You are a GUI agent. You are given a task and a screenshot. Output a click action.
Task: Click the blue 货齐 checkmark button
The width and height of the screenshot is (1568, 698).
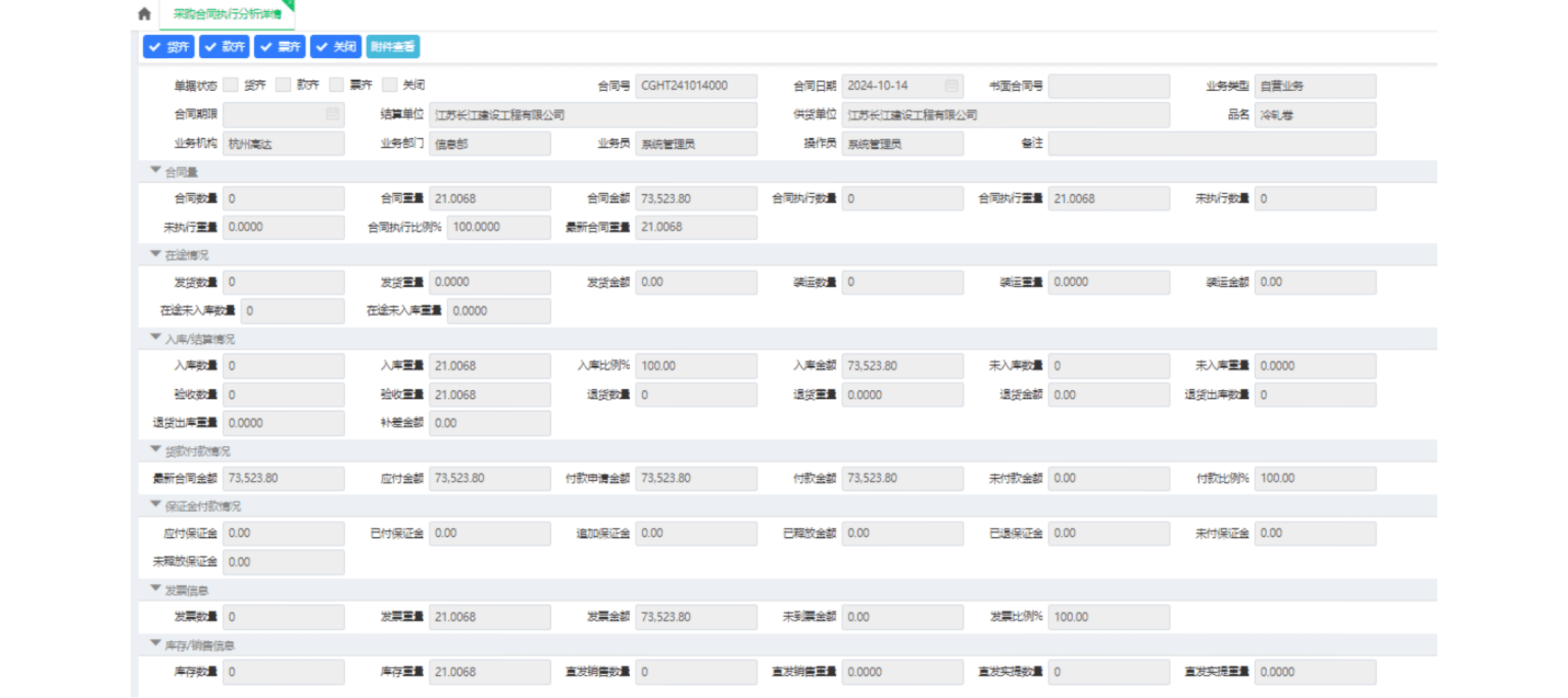pyautogui.click(x=169, y=46)
